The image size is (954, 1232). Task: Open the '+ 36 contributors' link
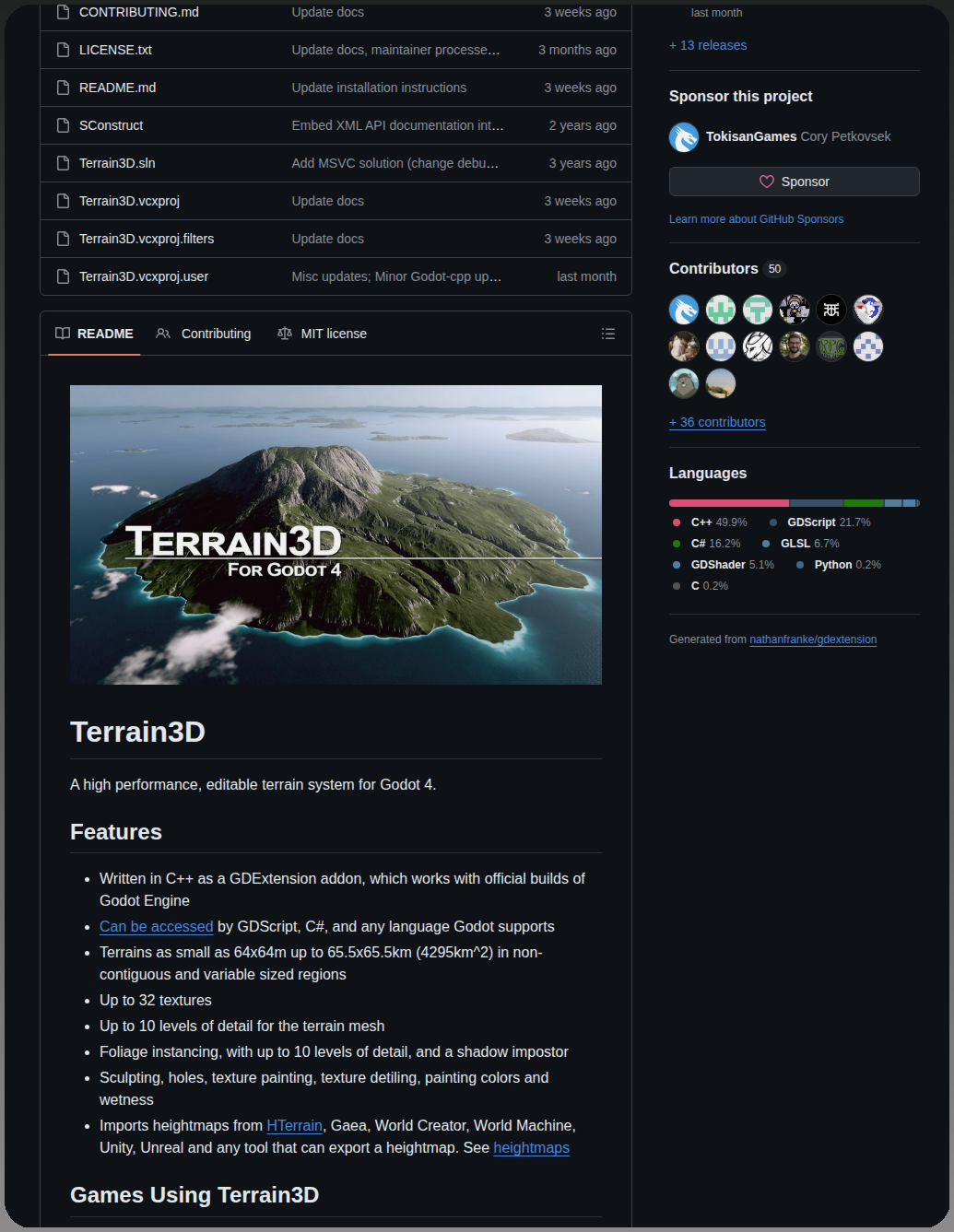click(x=717, y=422)
